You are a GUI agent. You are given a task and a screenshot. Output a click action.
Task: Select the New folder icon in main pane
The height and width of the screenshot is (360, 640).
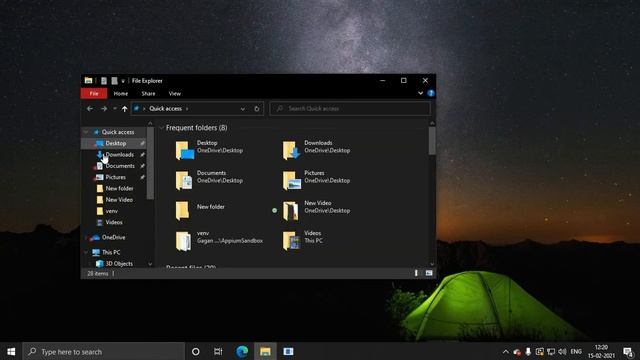tap(182, 210)
